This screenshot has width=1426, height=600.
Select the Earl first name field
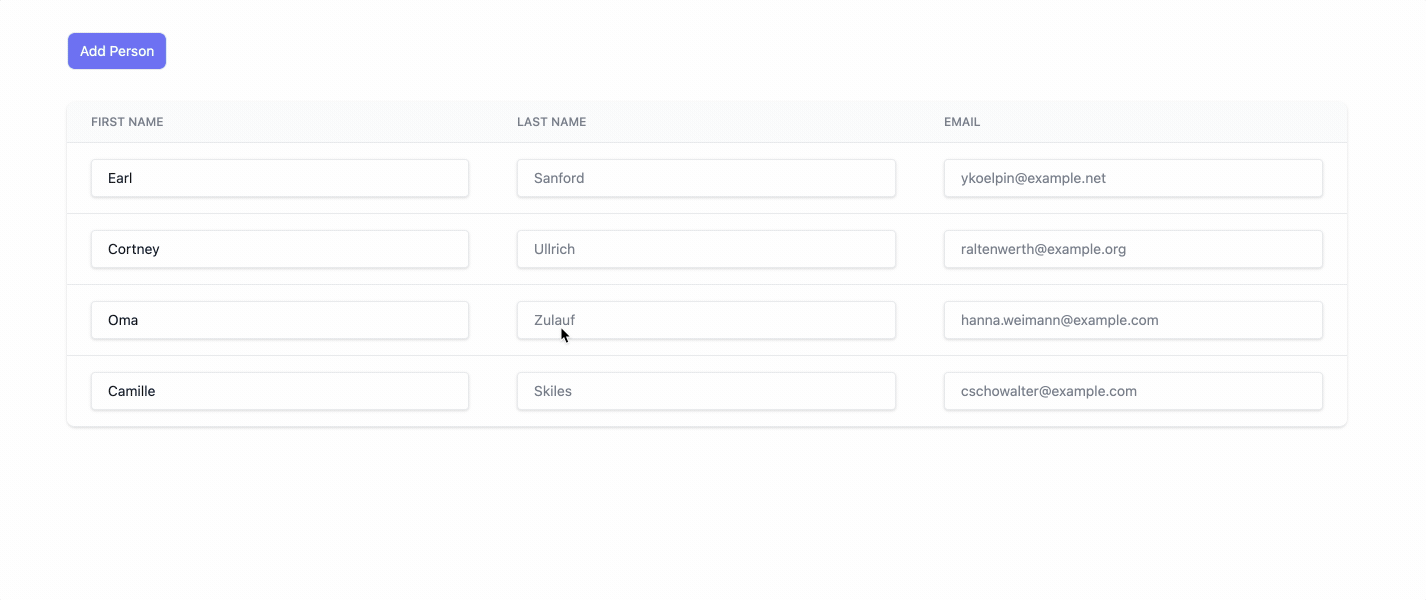(x=280, y=178)
